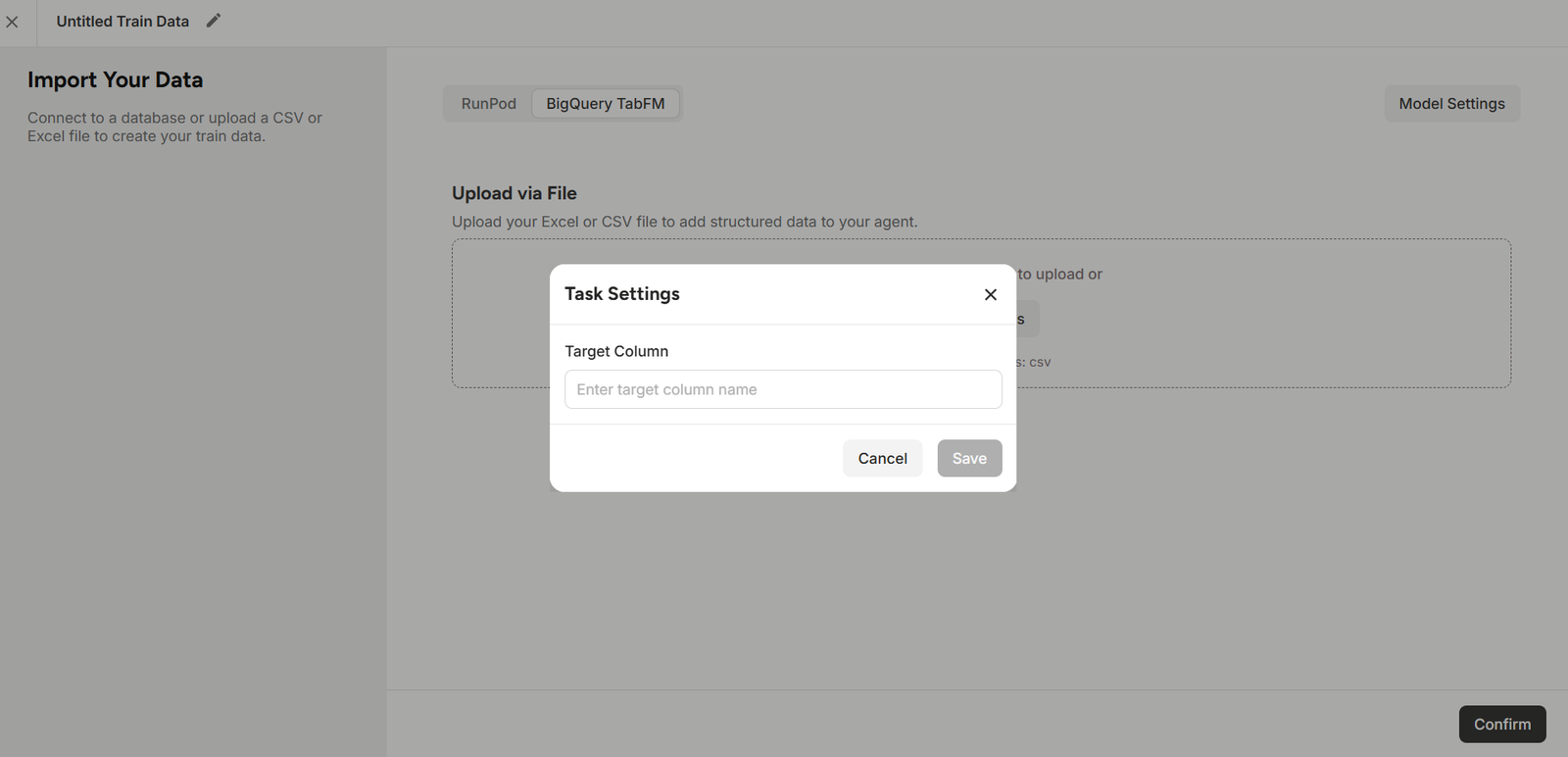Viewport: 1568px width, 757px height.
Task: Click the Upload via File heading
Action: coord(514,193)
